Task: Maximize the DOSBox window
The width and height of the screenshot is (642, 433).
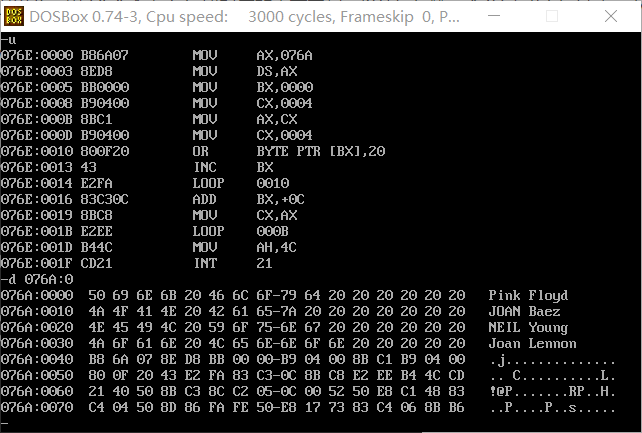Action: click(x=552, y=16)
